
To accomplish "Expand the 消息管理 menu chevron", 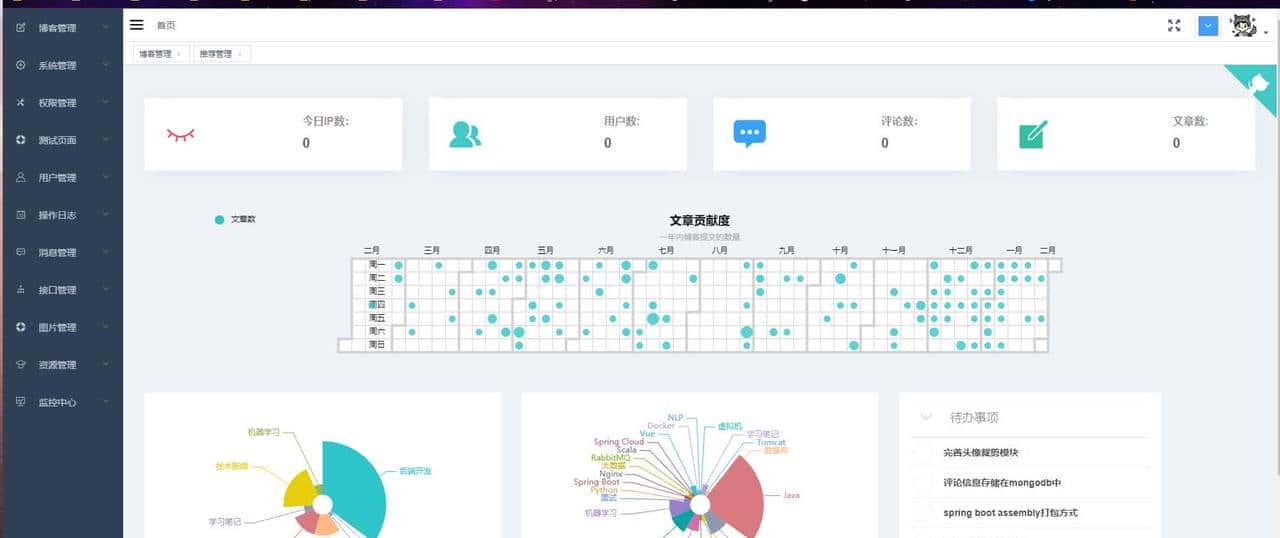I will (105, 252).
